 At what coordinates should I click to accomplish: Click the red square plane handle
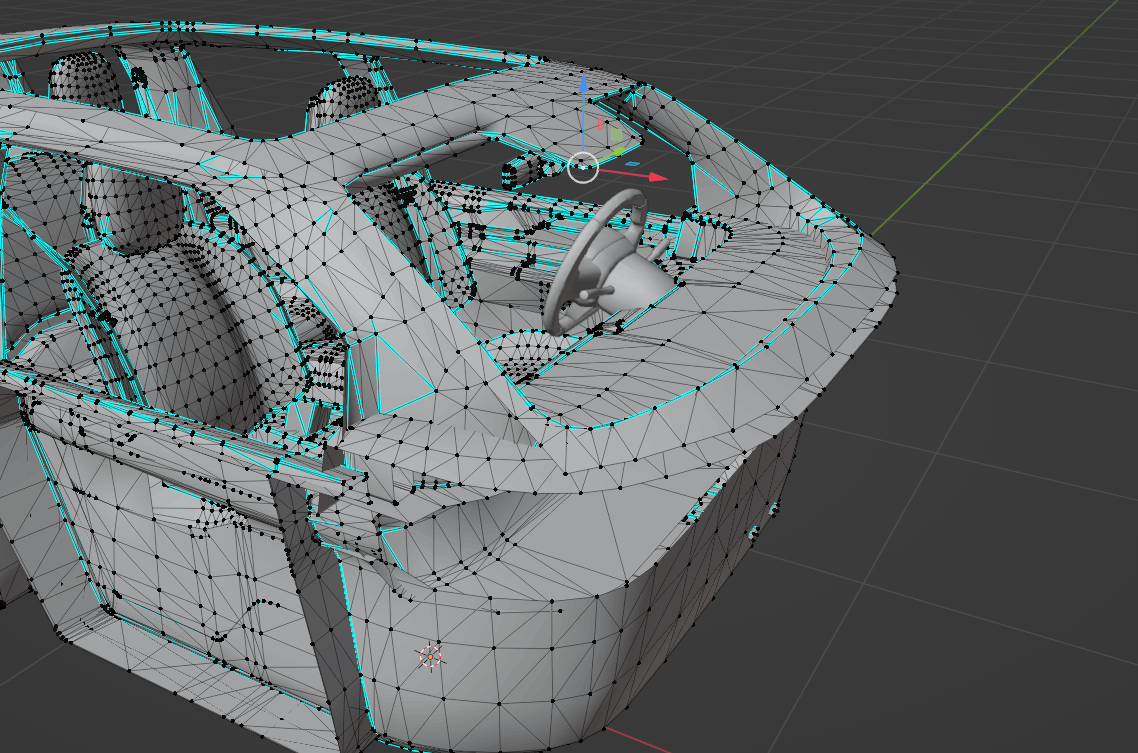600,125
